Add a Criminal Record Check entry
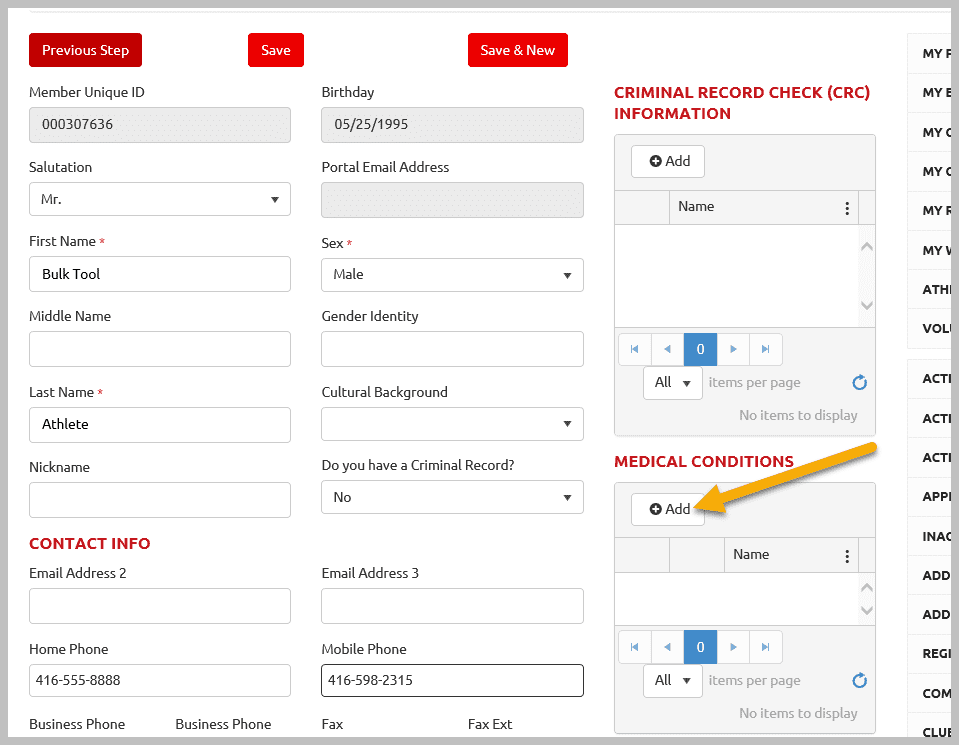The width and height of the screenshot is (959, 745). [x=668, y=161]
